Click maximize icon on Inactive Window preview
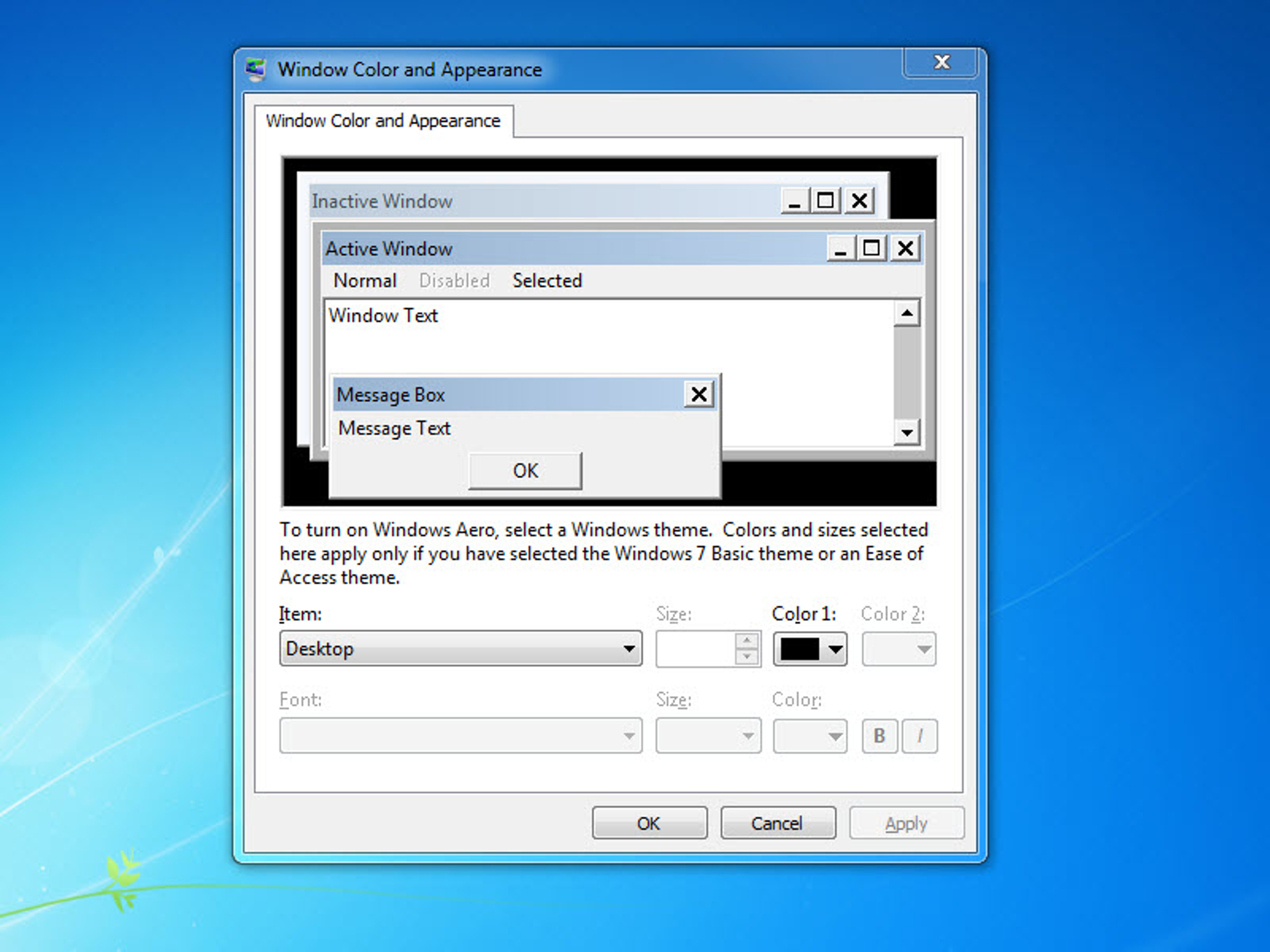 [x=825, y=201]
